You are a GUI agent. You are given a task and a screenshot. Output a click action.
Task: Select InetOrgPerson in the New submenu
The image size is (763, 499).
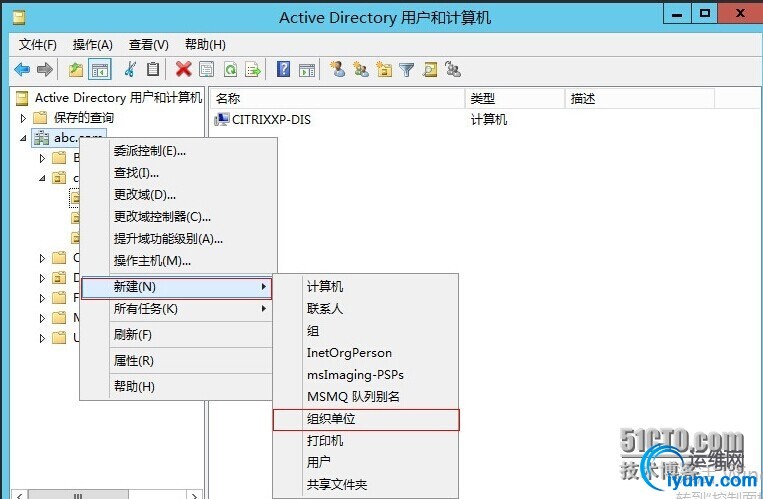[x=365, y=353]
